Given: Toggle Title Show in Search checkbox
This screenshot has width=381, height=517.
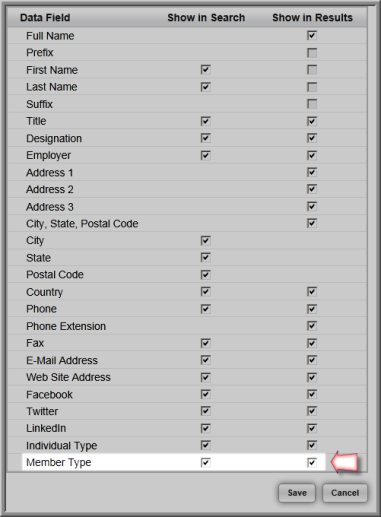Looking at the screenshot, I should (205, 121).
